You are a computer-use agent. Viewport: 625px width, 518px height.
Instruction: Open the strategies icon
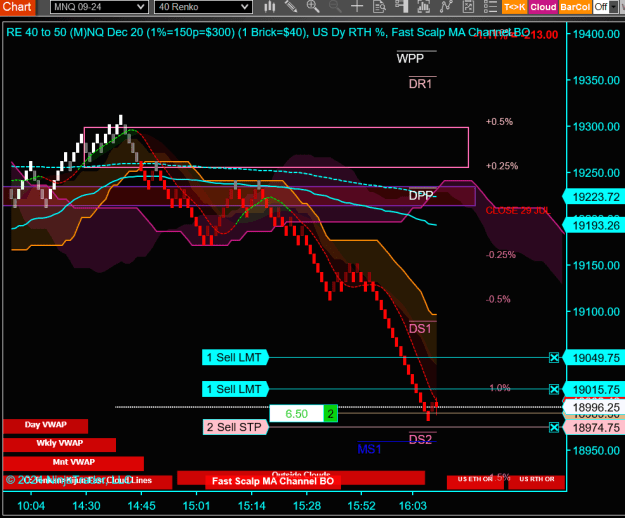point(446,6)
